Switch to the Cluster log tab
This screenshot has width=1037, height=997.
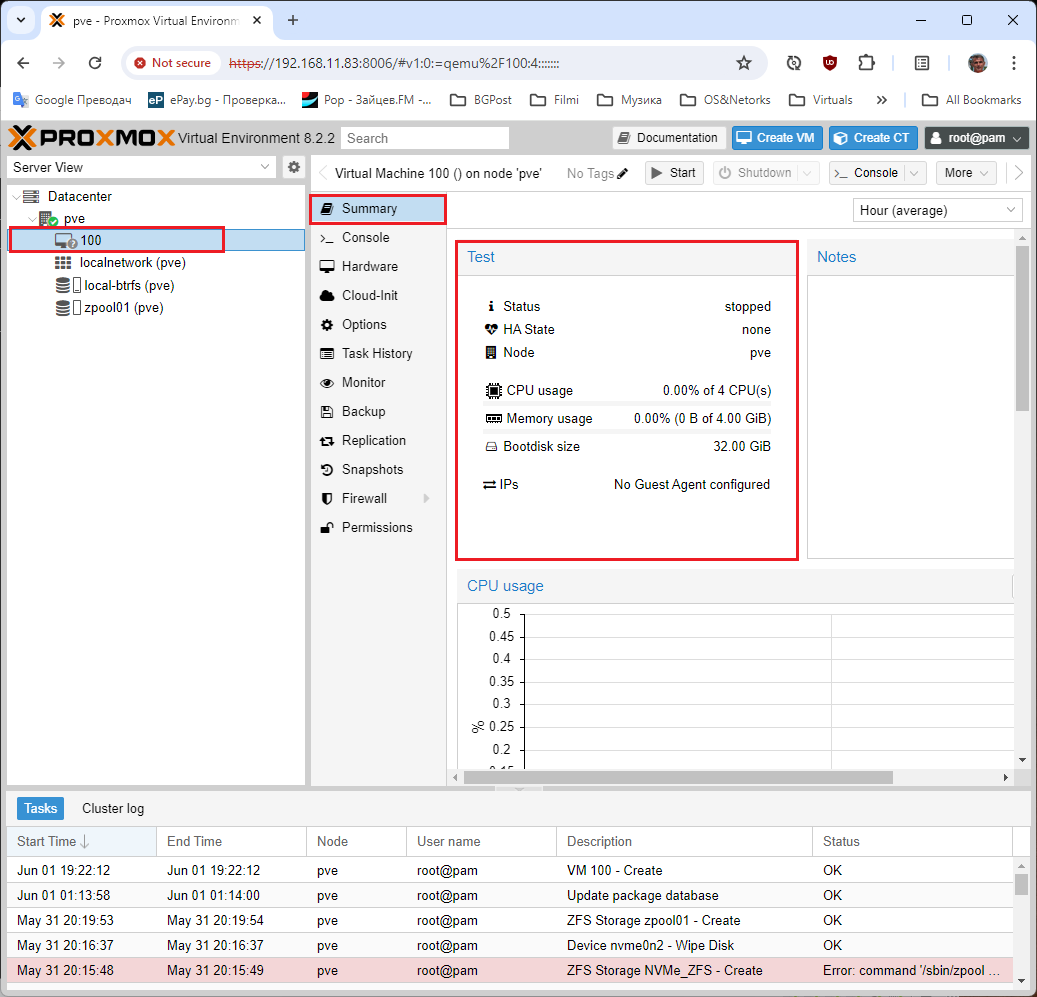pos(113,808)
